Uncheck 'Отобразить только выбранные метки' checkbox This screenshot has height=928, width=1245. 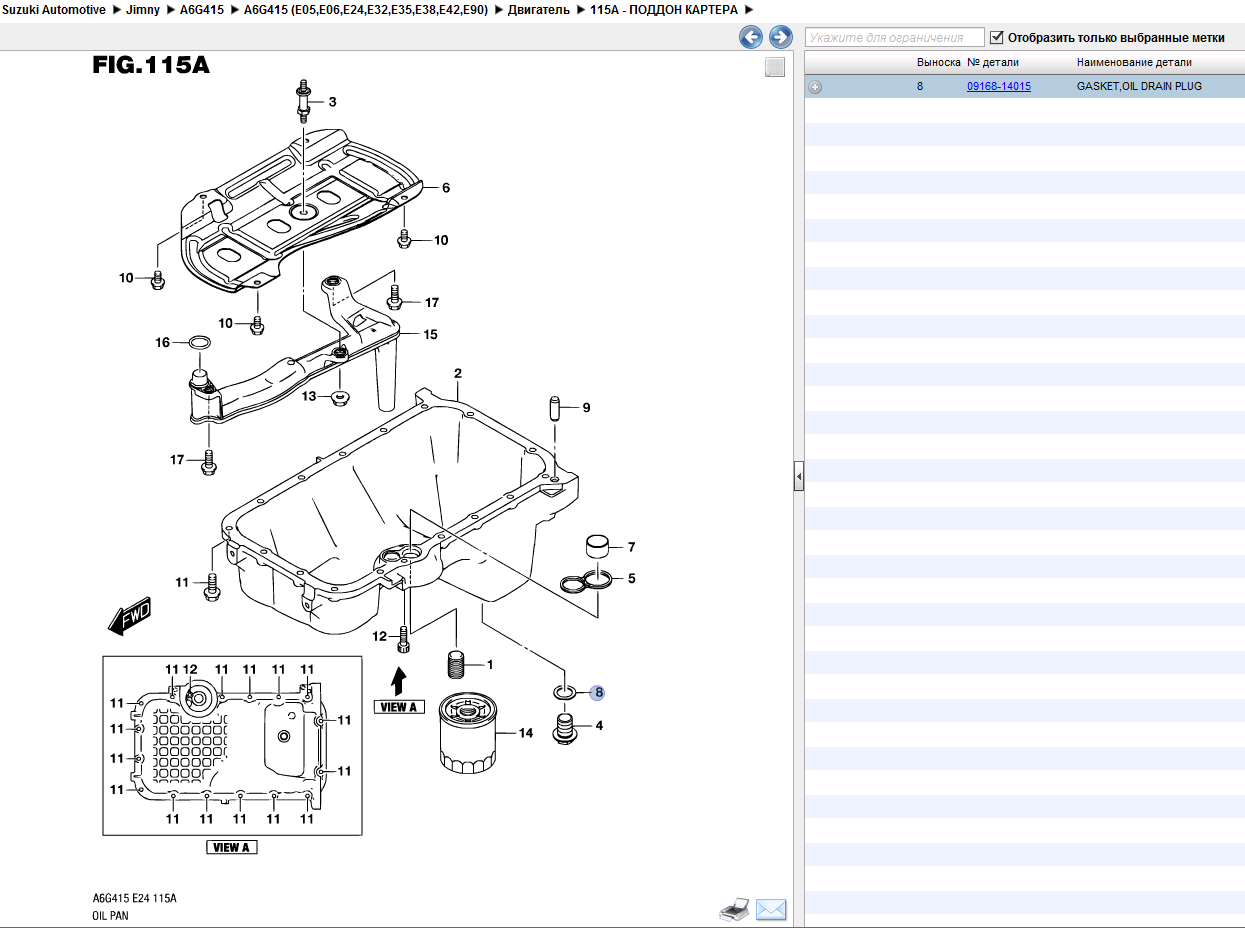coord(996,38)
